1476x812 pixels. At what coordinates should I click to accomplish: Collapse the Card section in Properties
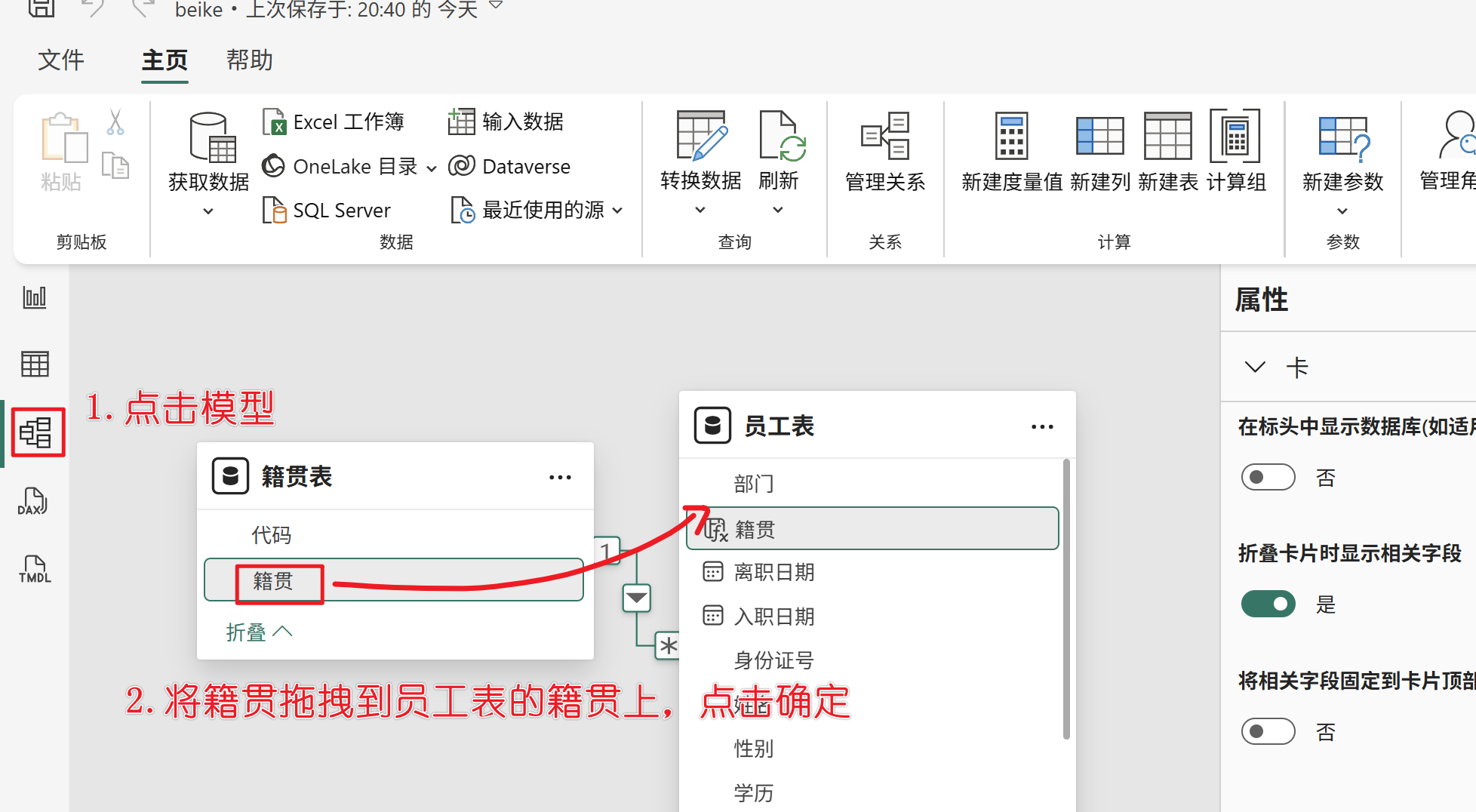coord(1255,368)
